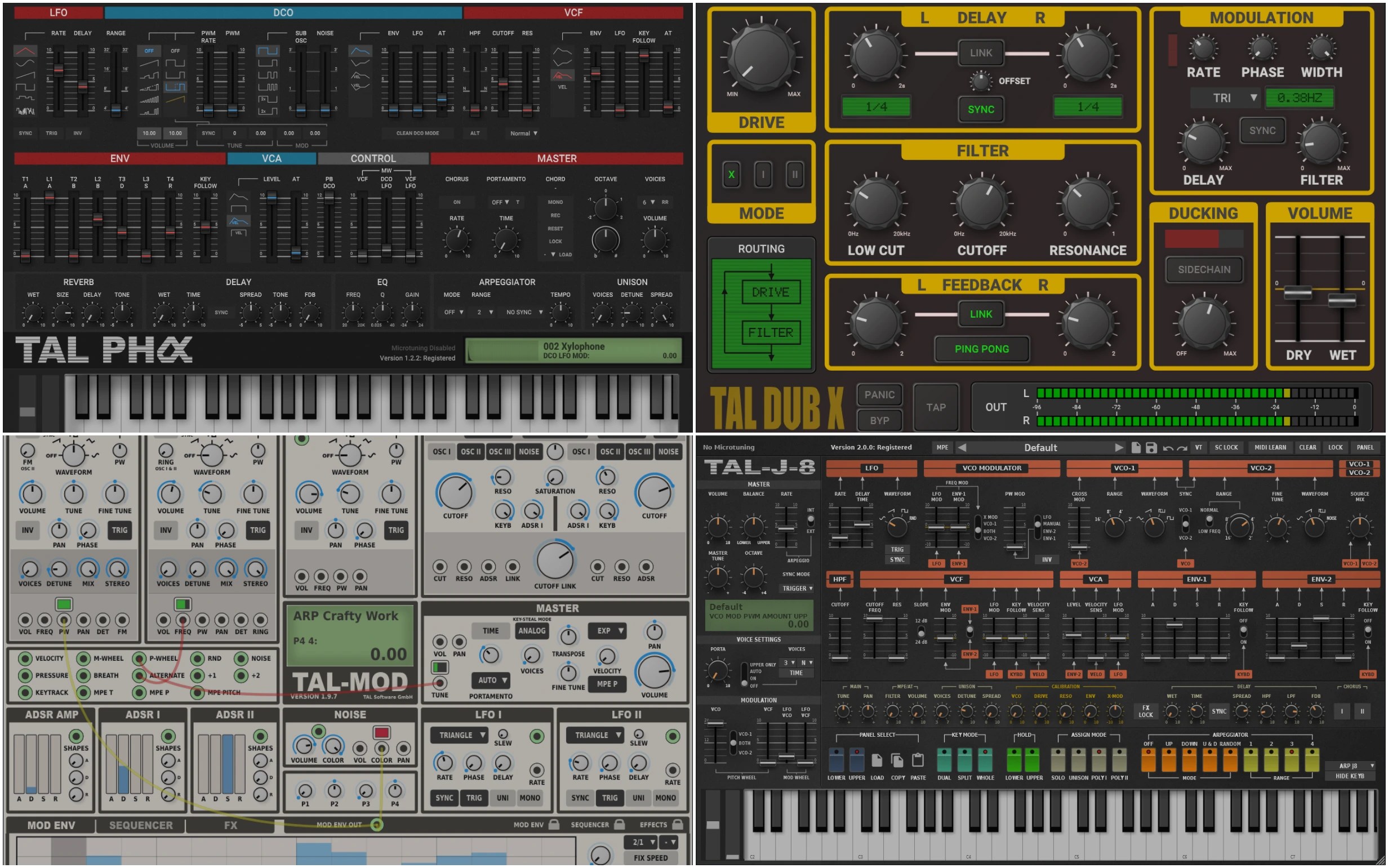
Task: Open the EXP portamento curve dropdown
Action: click(x=607, y=631)
